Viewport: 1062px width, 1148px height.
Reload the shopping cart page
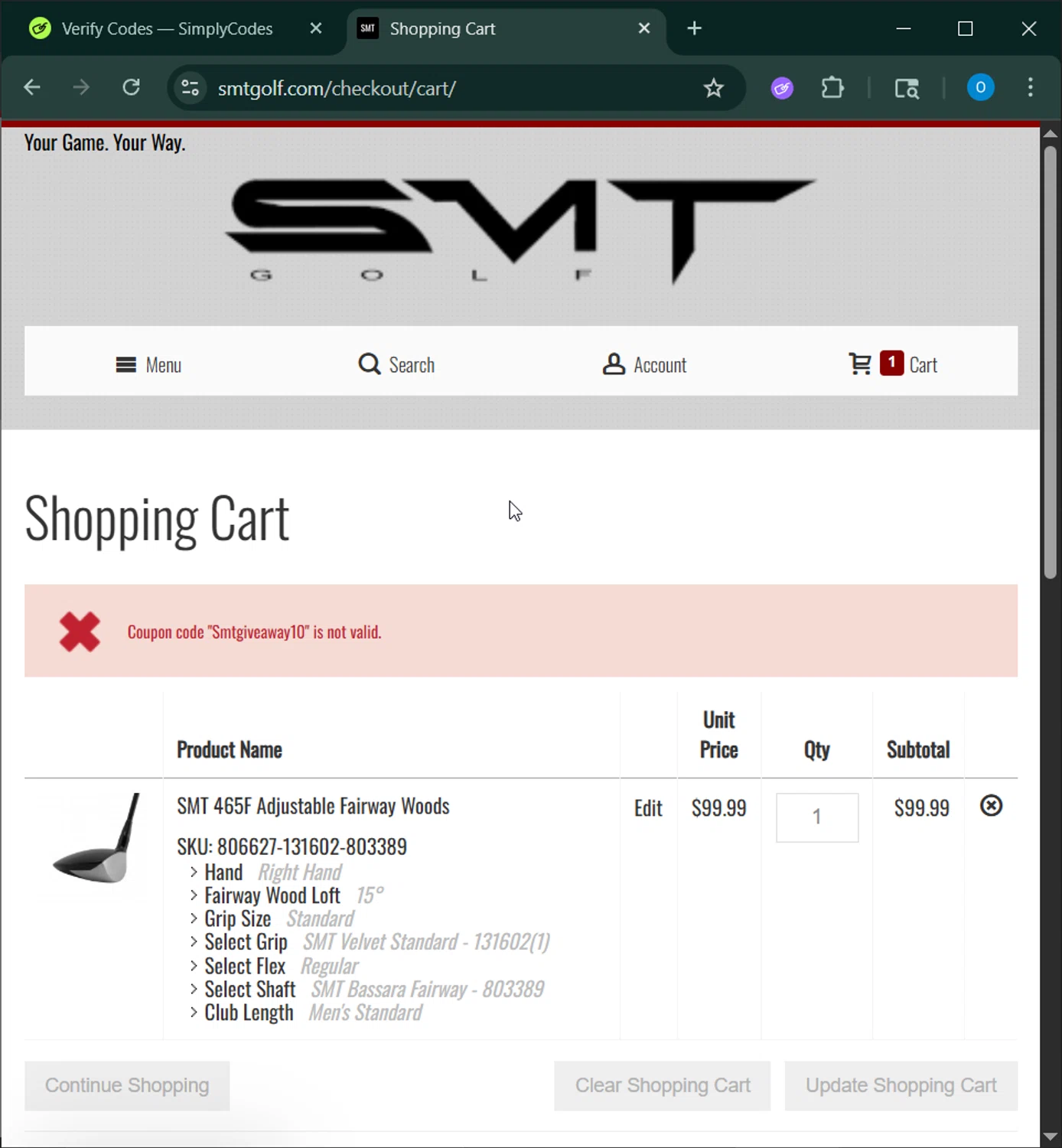(x=132, y=88)
